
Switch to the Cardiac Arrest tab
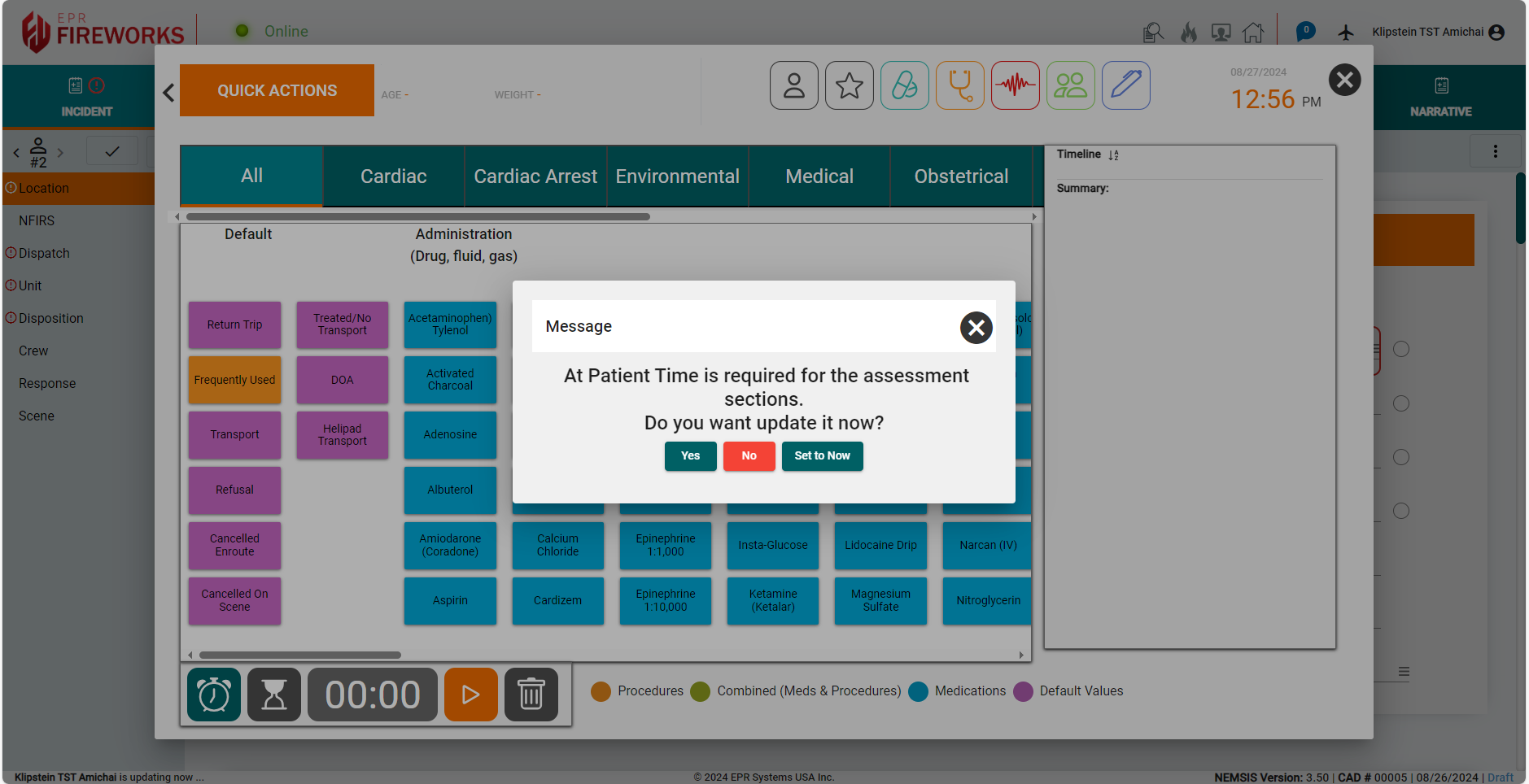point(535,176)
